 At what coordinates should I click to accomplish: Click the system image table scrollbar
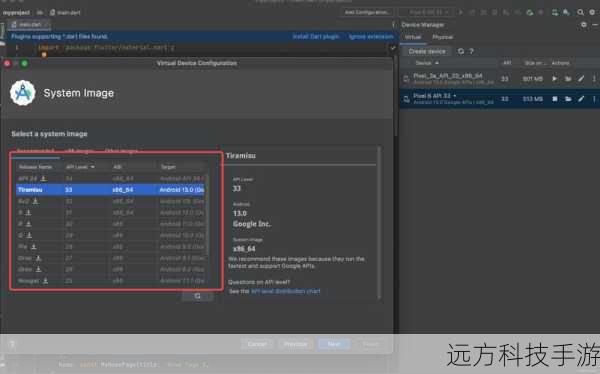click(207, 214)
